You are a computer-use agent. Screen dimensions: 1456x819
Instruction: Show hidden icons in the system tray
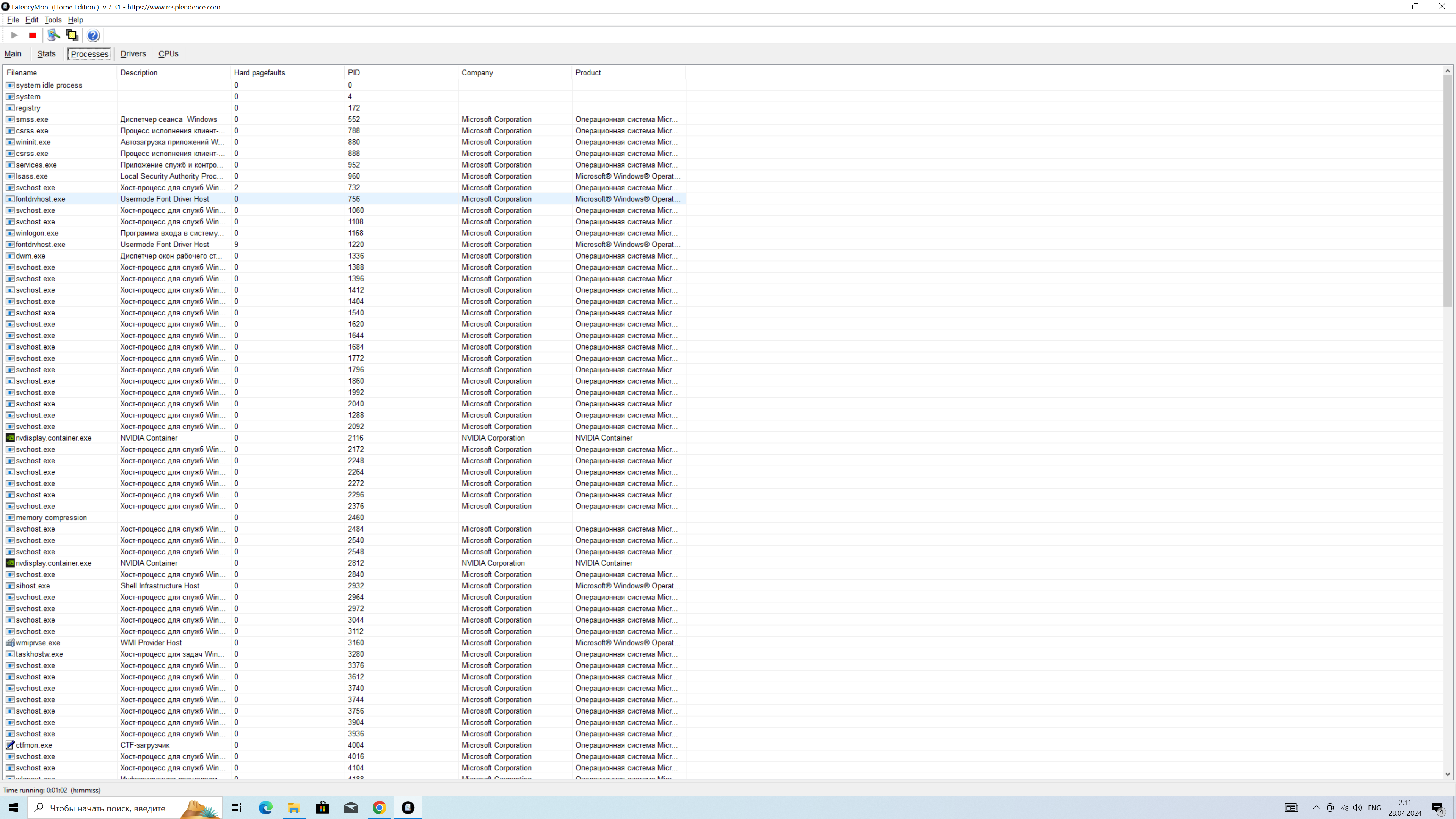pos(1316,808)
